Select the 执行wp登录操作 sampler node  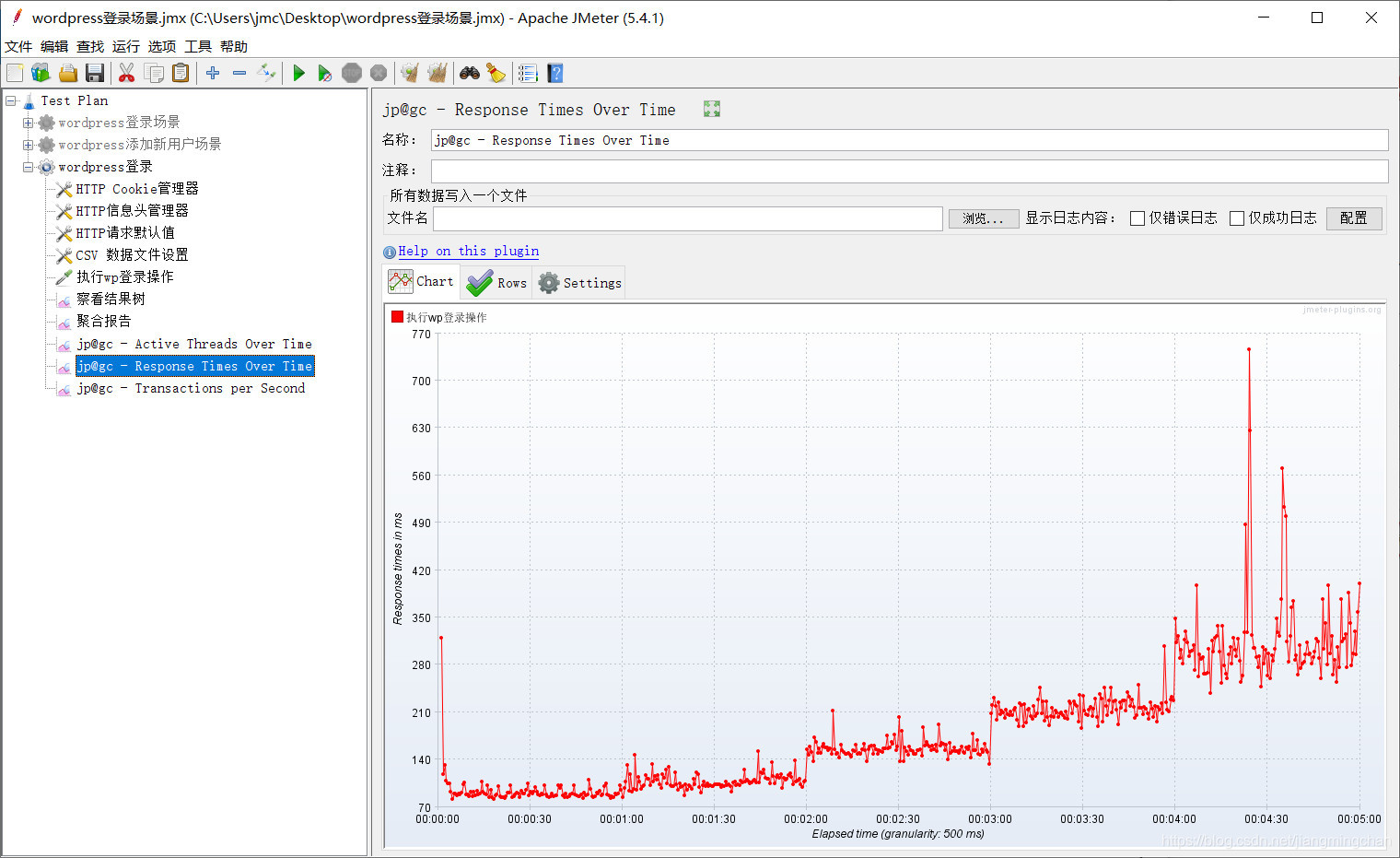[124, 277]
